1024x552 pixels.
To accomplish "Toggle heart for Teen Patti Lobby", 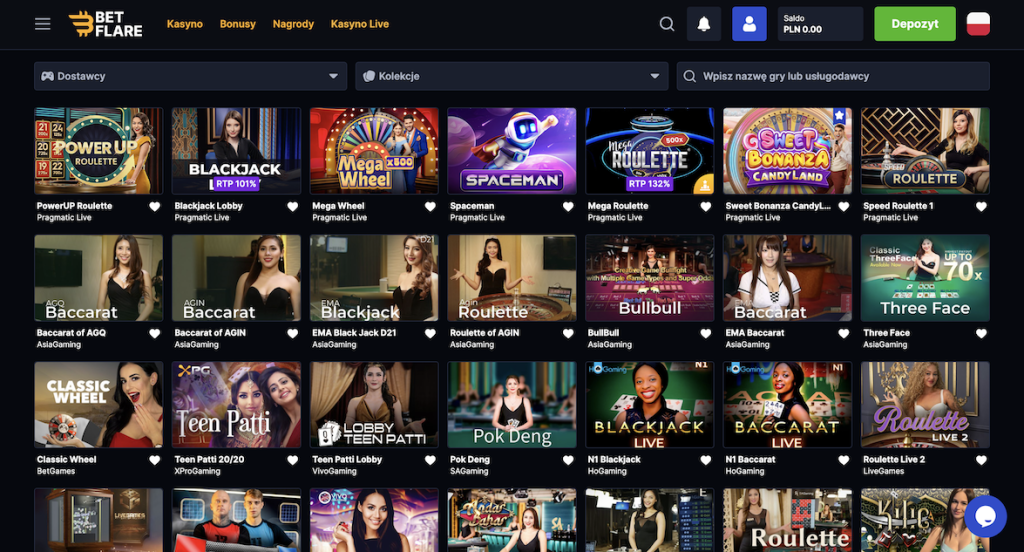I will [x=430, y=460].
